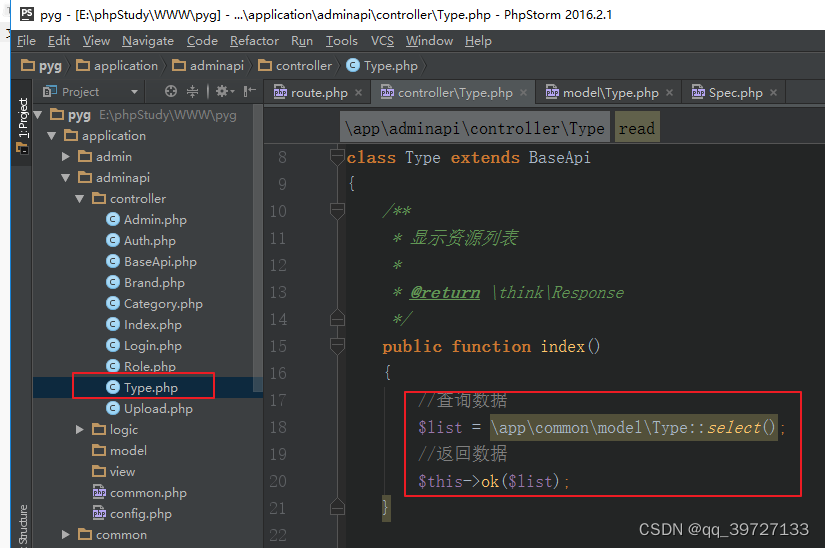This screenshot has width=825, height=548.
Task: Click the Type.php breadcrumb in navigation bar
Action: coord(382,66)
